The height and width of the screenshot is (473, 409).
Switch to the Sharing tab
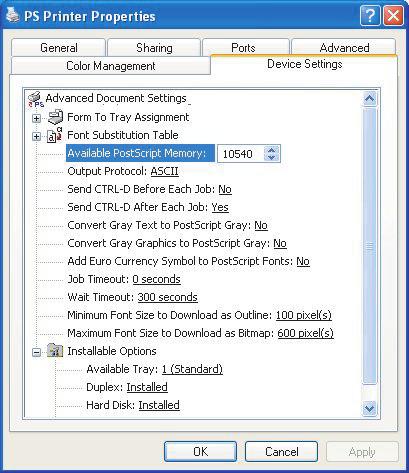point(154,48)
